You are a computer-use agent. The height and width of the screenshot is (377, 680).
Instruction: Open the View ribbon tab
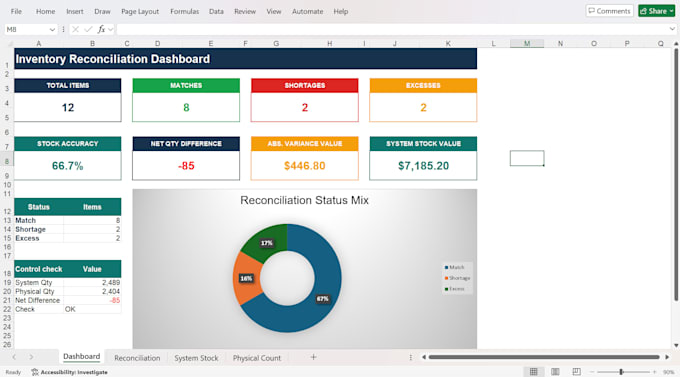274,11
